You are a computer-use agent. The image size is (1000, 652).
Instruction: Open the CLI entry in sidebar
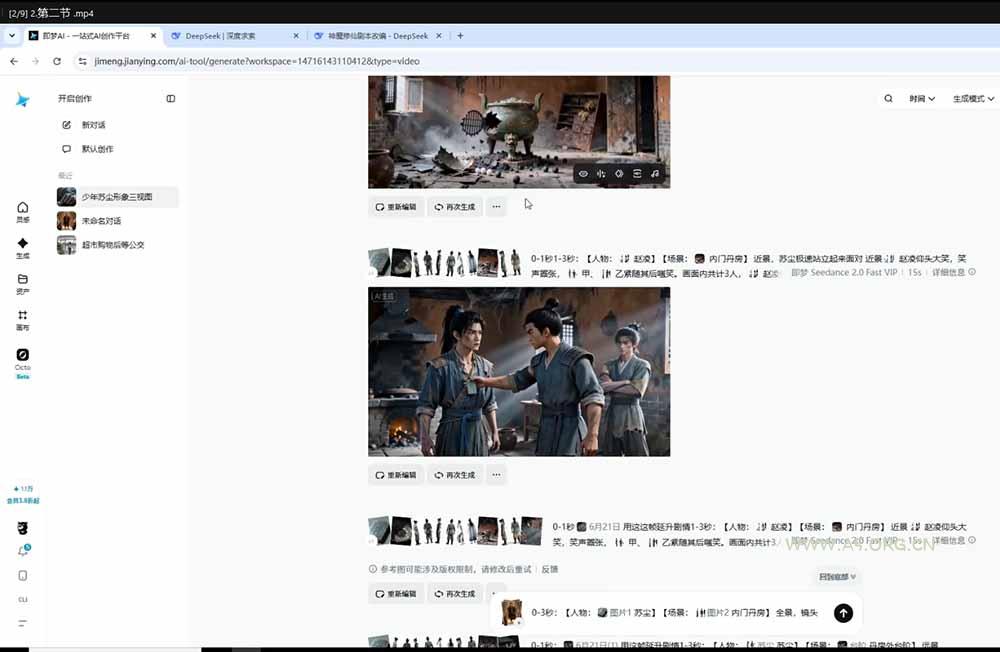(x=22, y=599)
